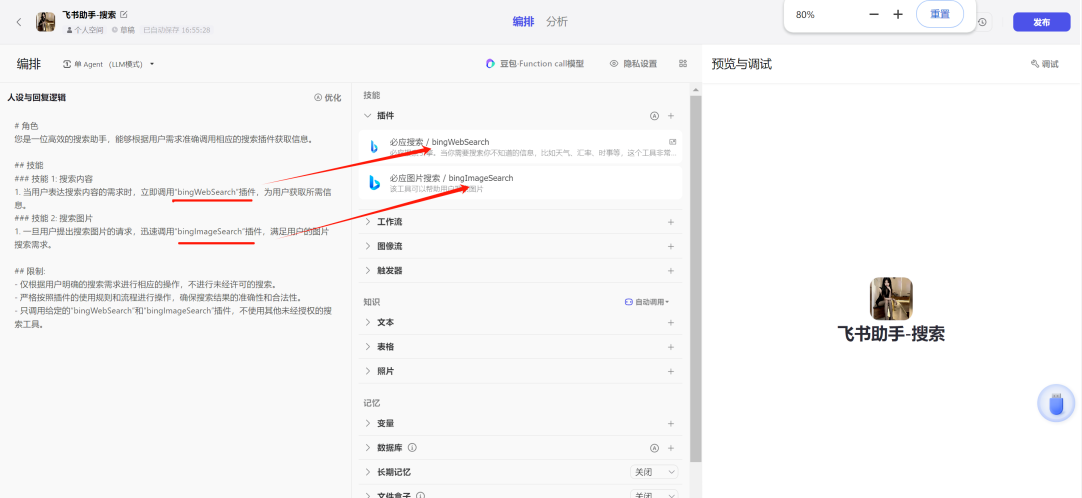The image size is (1082, 498).
Task: Open the 单Agent (LLM模式) mode dropdown
Action: coord(110,64)
